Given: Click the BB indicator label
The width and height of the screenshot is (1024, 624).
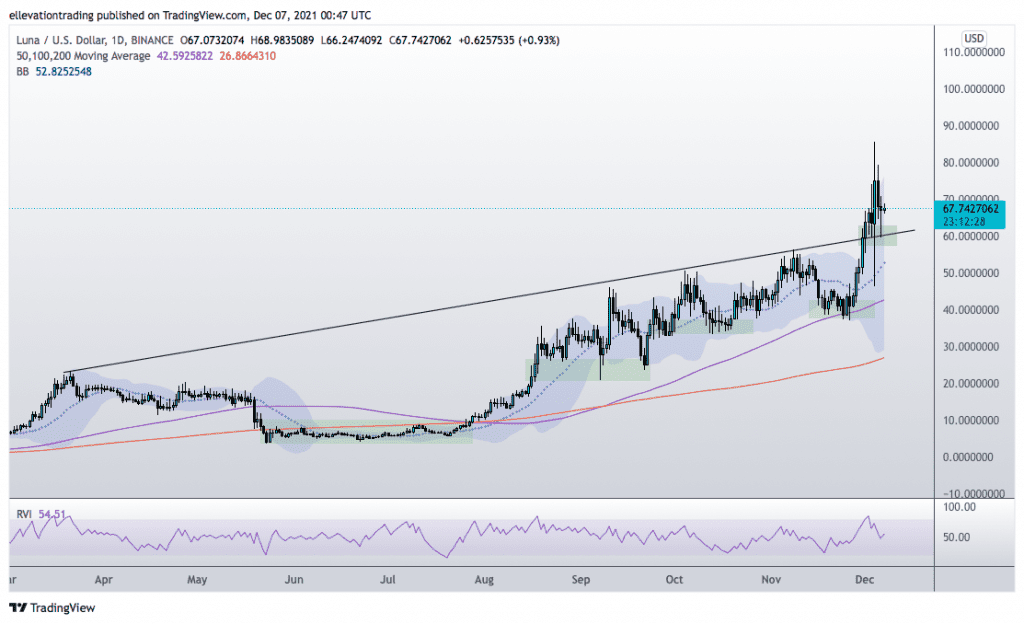Looking at the screenshot, I should (x=23, y=72).
